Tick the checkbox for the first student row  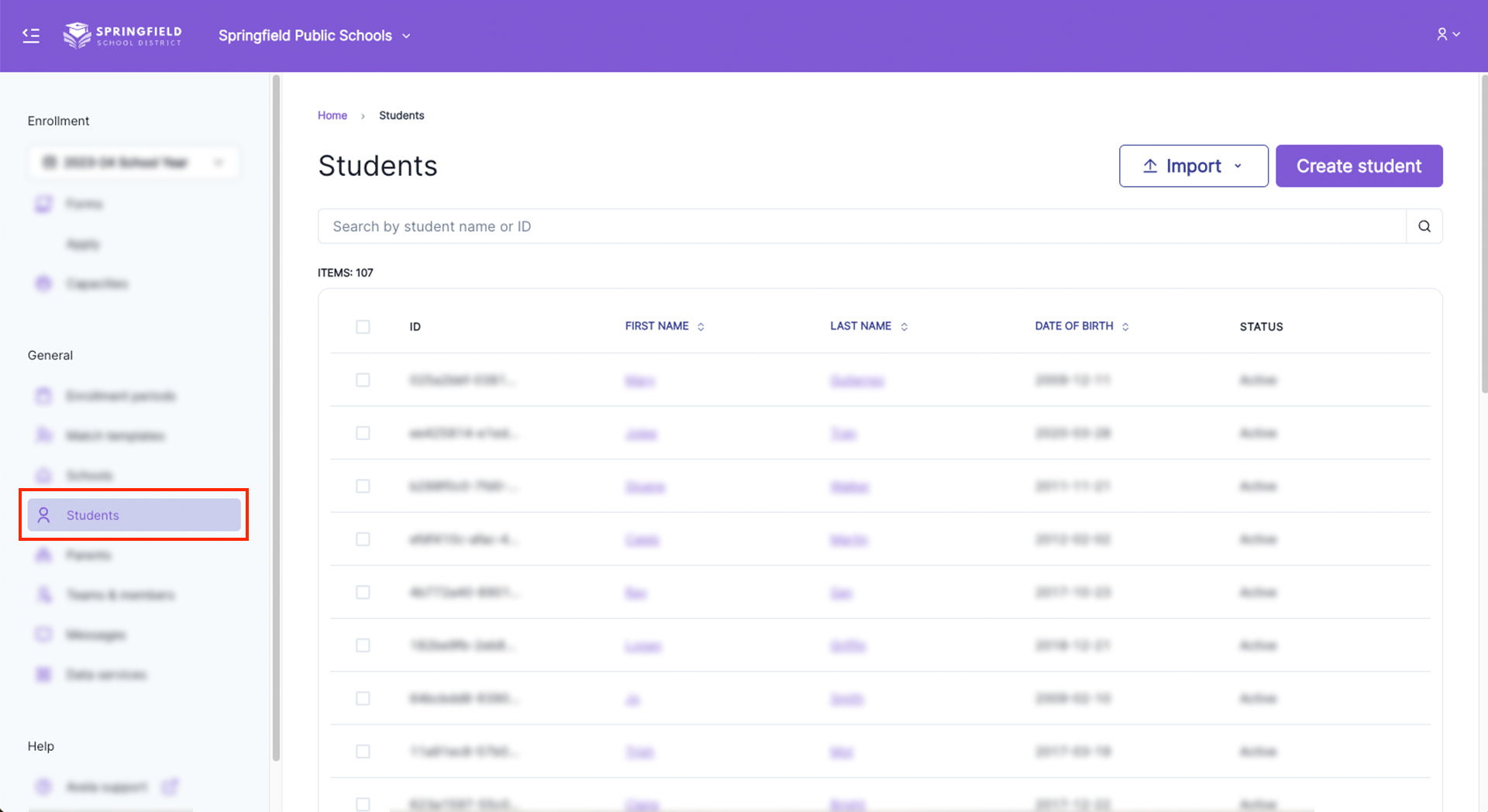click(x=363, y=380)
